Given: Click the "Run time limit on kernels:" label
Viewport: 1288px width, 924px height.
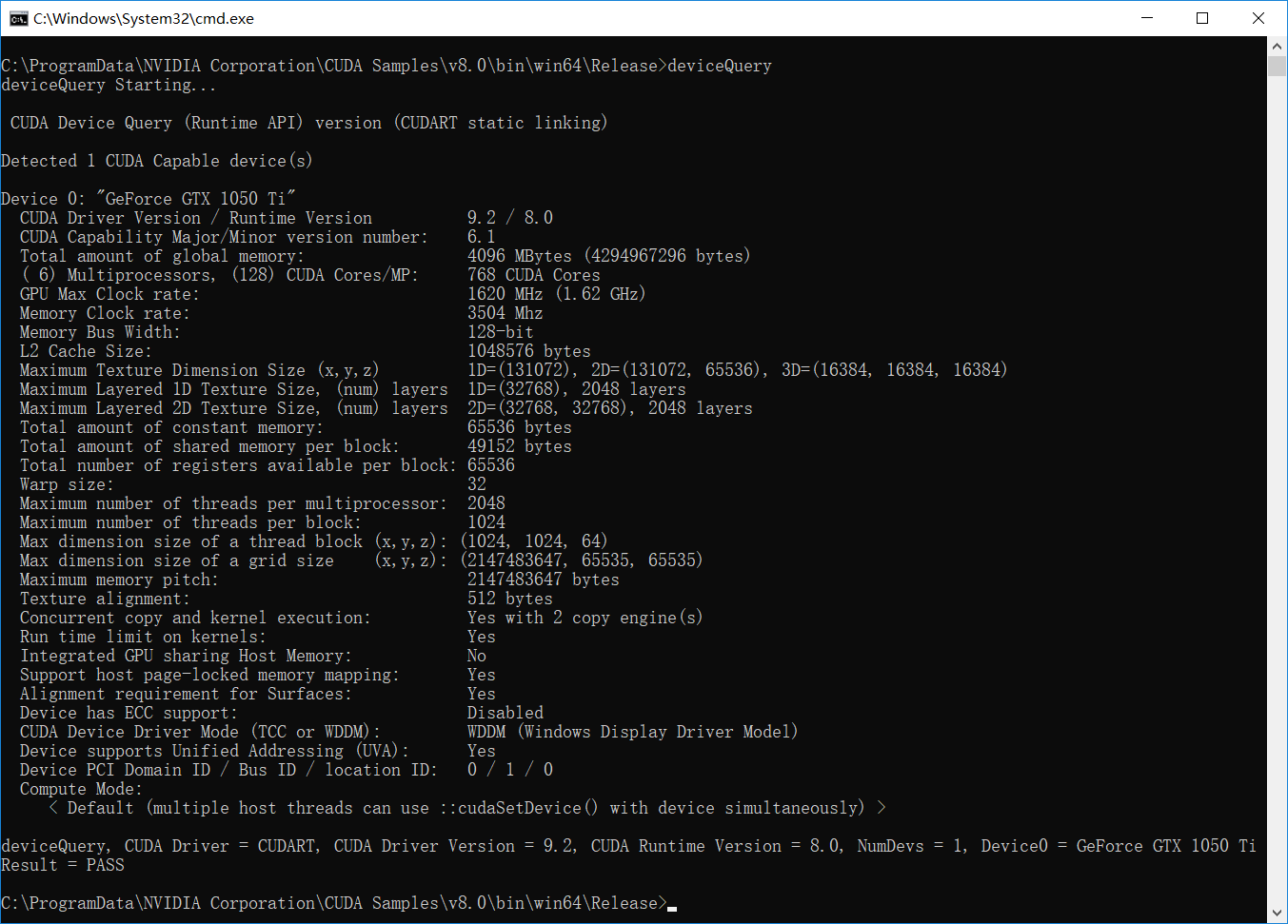Looking at the screenshot, I should [143, 637].
